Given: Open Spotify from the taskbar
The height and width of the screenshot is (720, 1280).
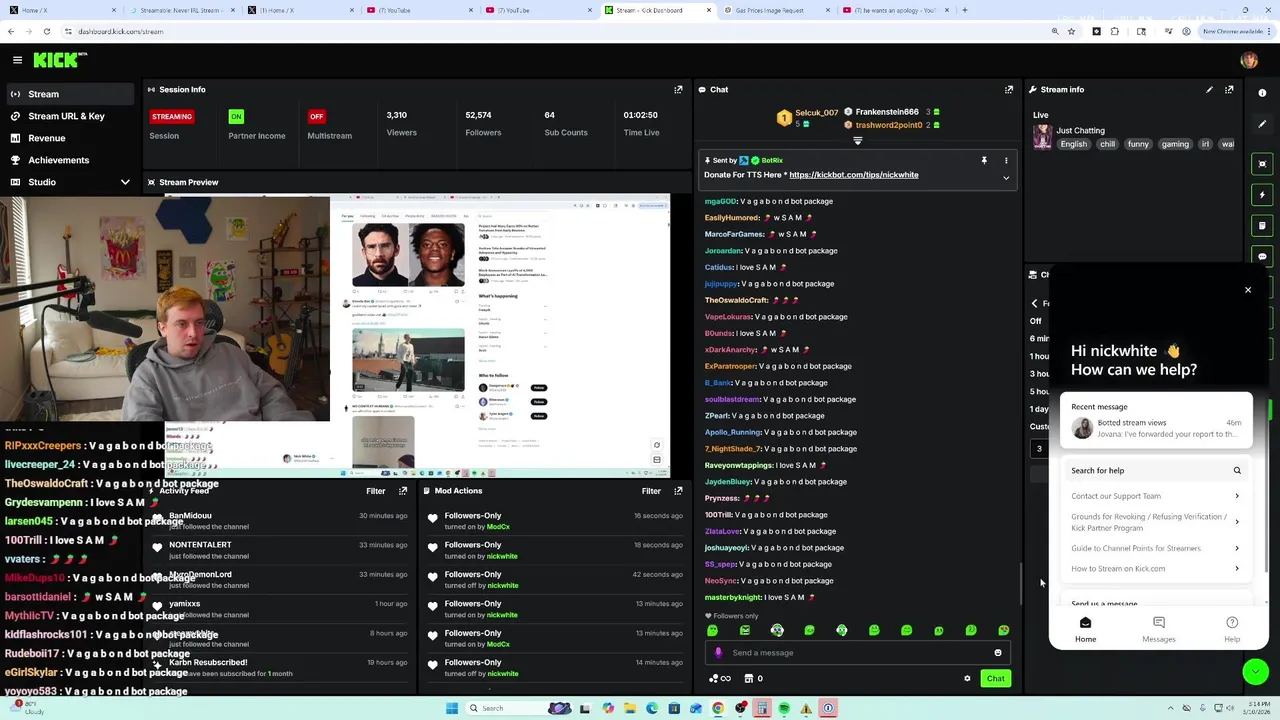Looking at the screenshot, I should click(784, 709).
